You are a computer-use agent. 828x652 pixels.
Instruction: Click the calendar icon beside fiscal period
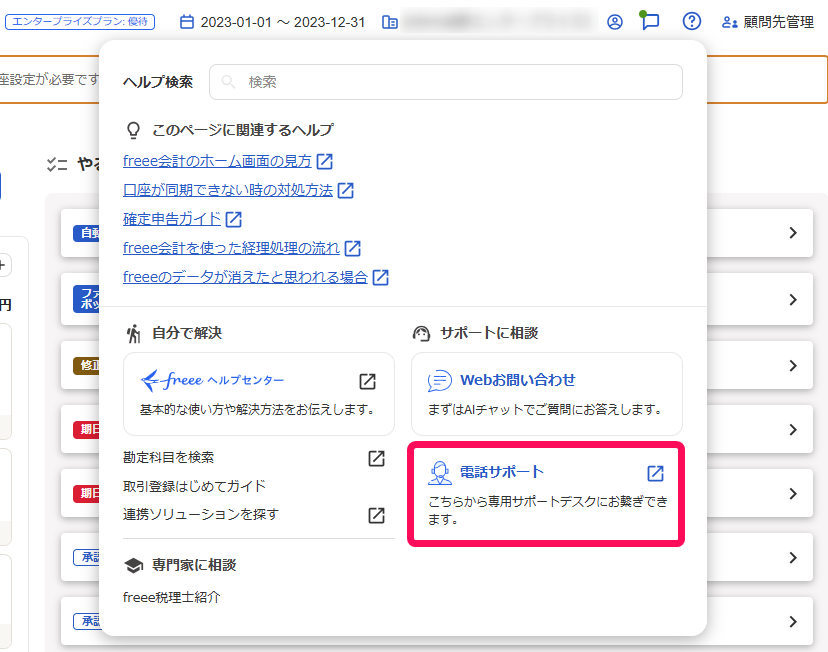pyautogui.click(x=187, y=22)
